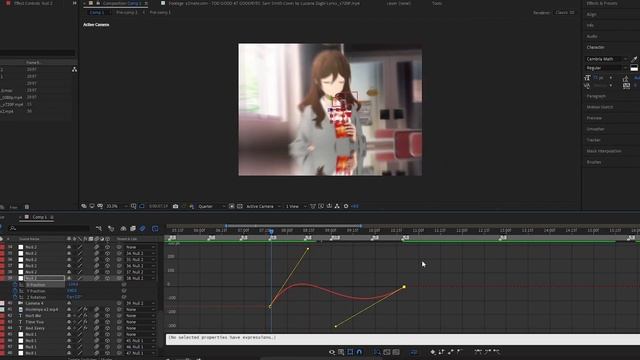Open the Quarter resolution dropdown

coord(211,206)
